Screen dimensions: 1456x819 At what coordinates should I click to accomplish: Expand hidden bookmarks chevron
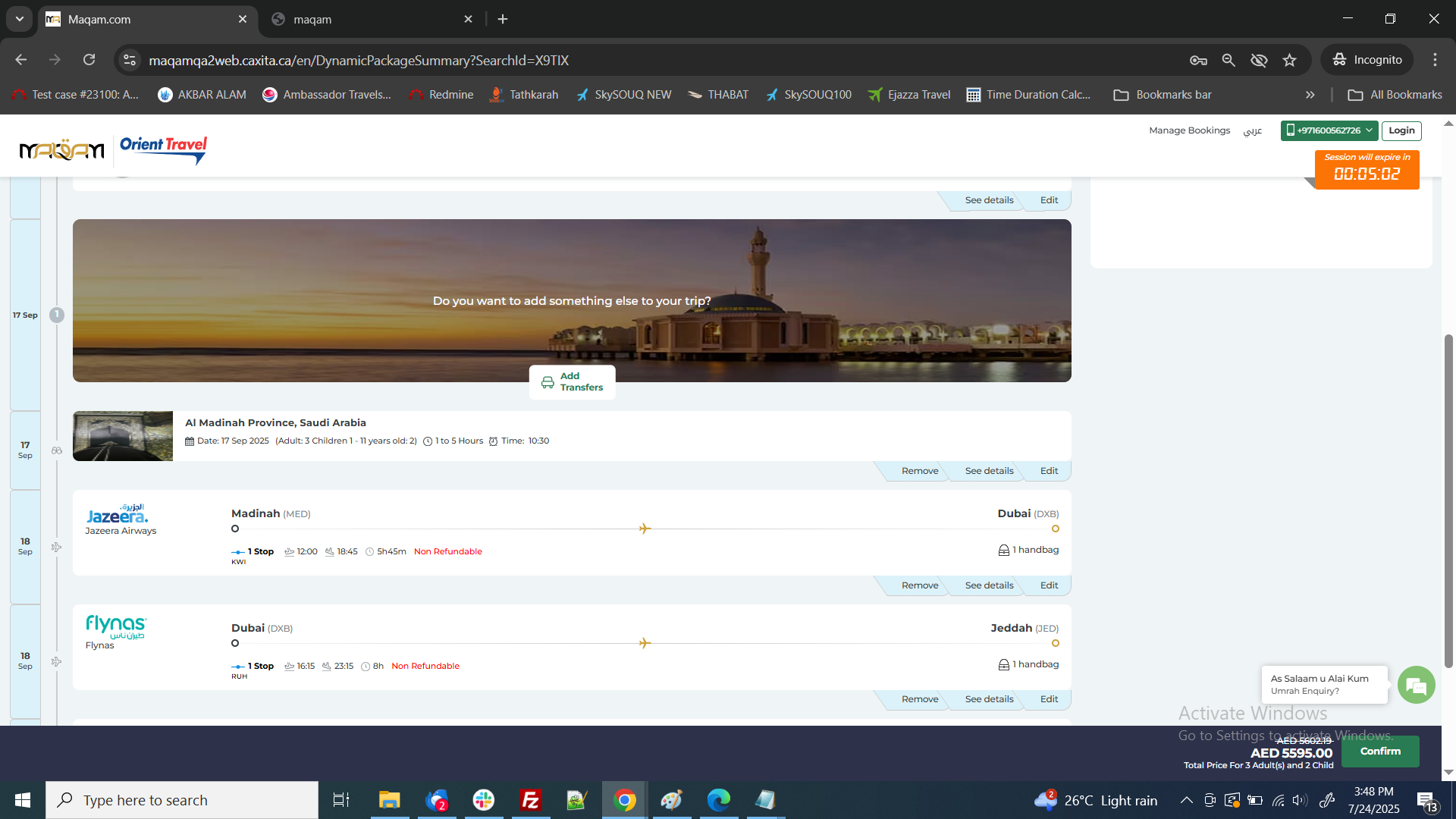pos(1310,95)
